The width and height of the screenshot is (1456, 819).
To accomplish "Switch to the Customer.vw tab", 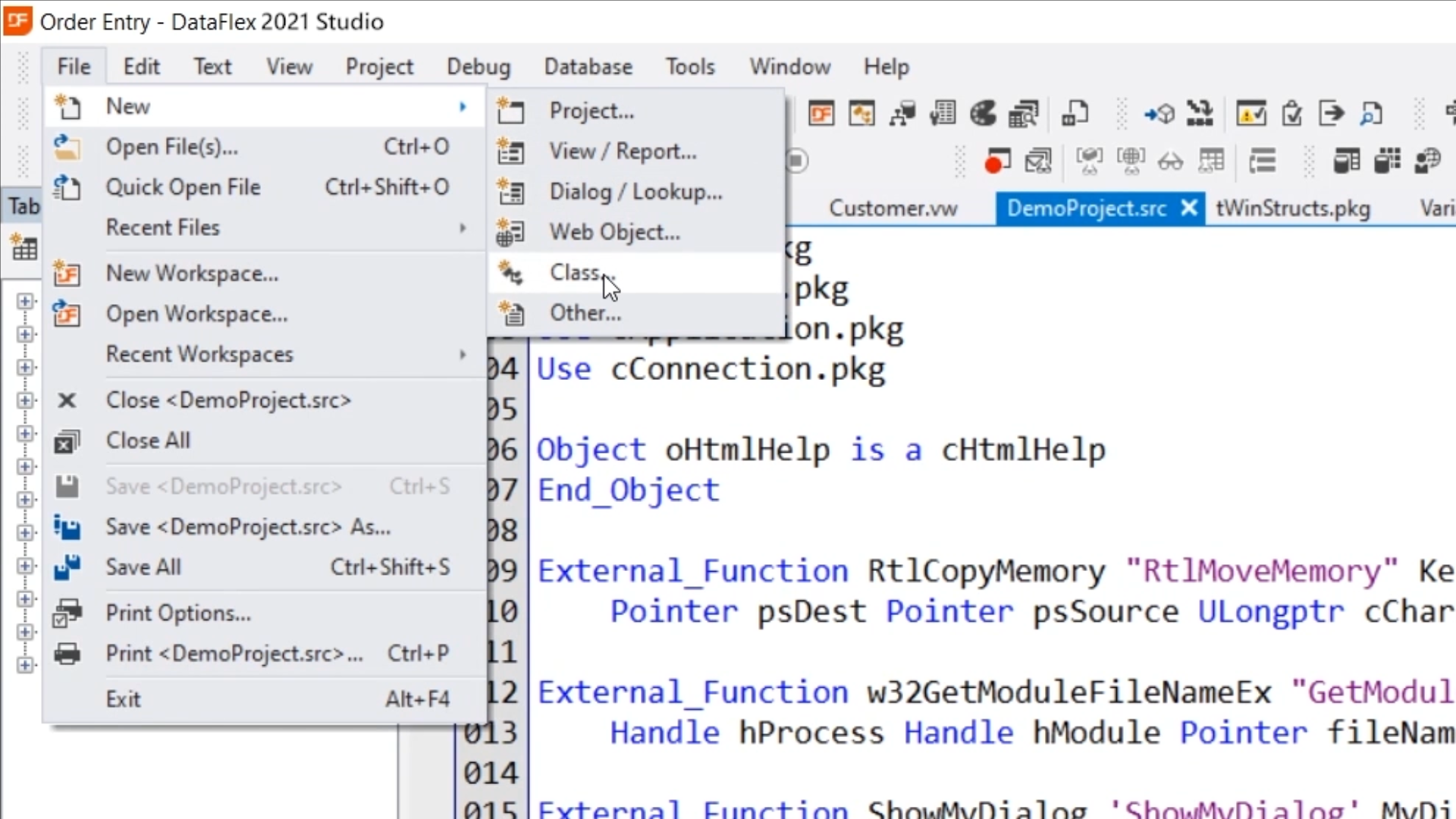I will pyautogui.click(x=893, y=209).
